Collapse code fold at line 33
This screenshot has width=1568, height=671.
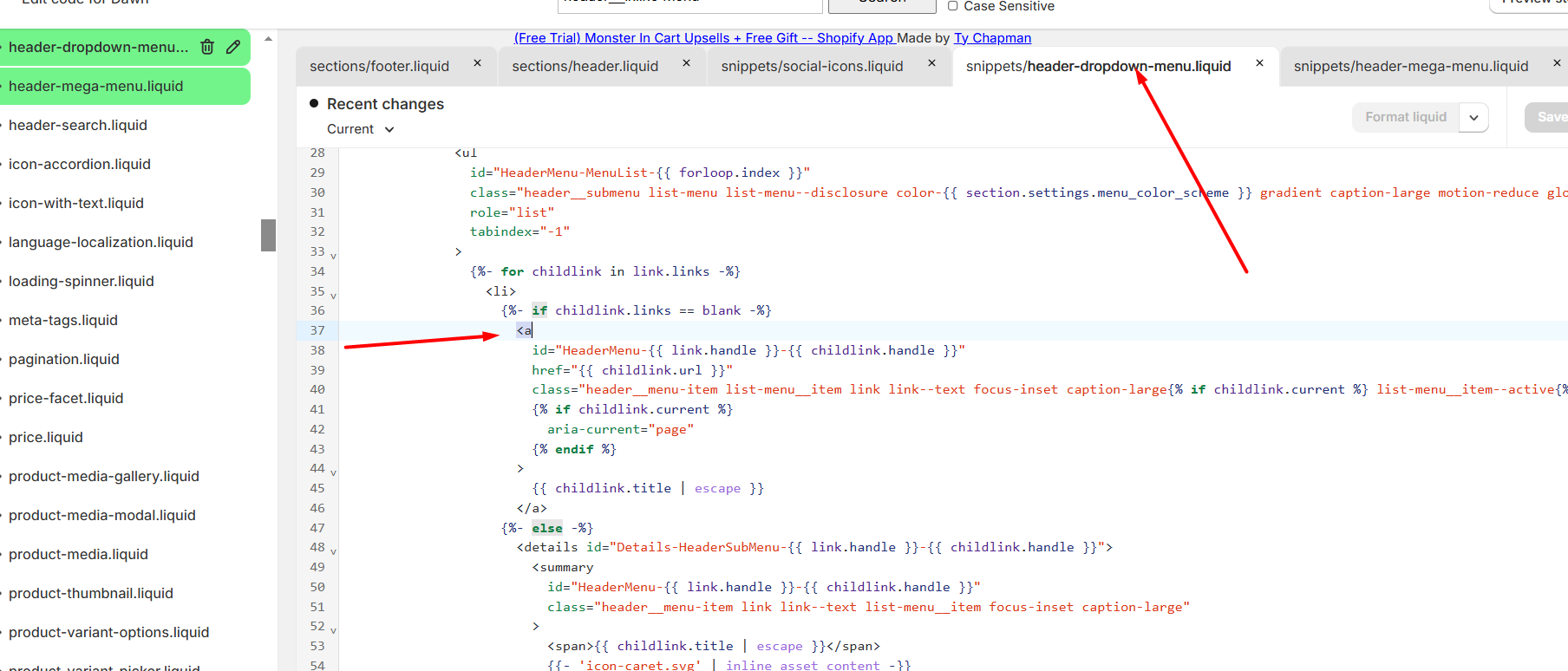[333, 256]
